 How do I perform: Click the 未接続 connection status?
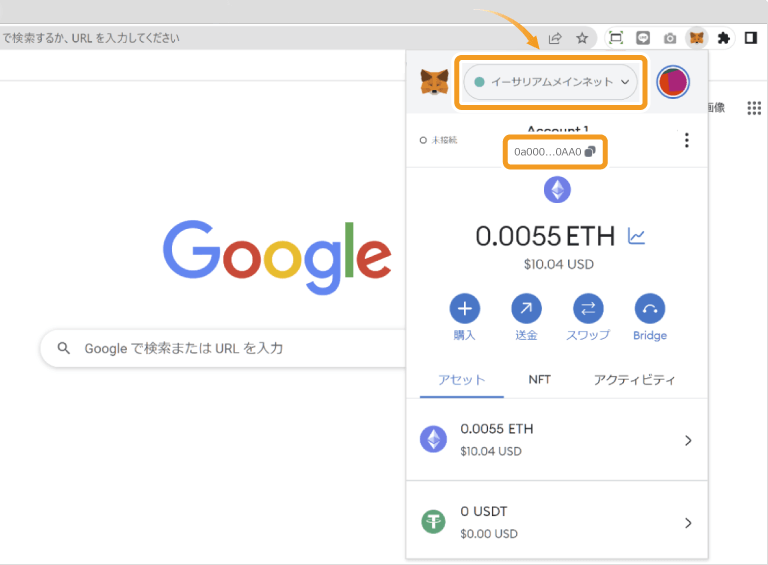pos(438,140)
